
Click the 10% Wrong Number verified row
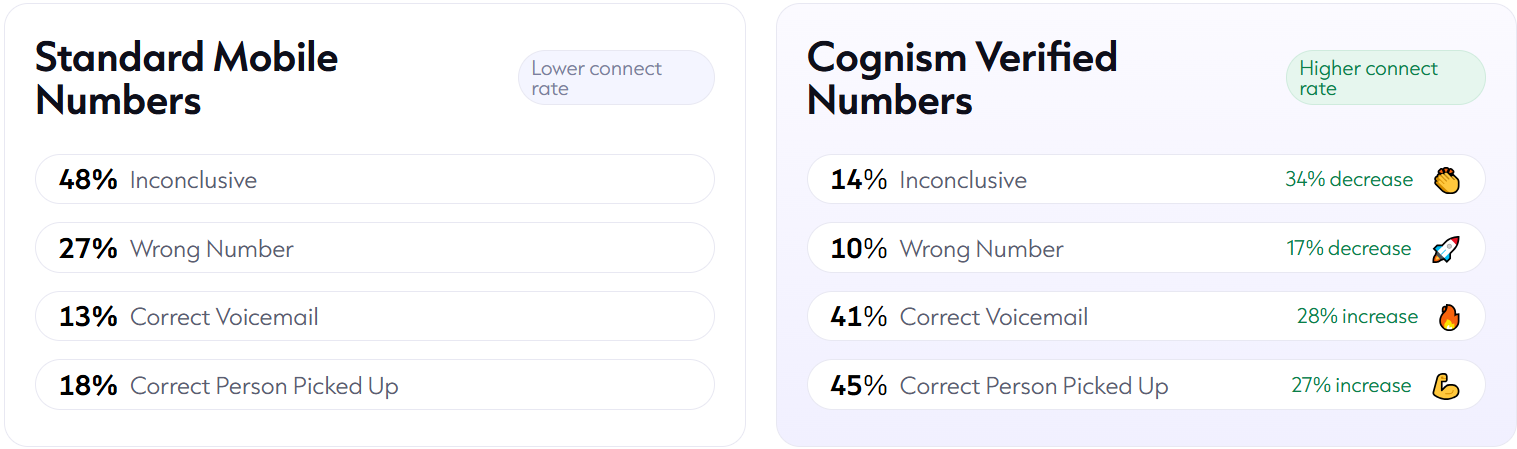tap(1146, 248)
